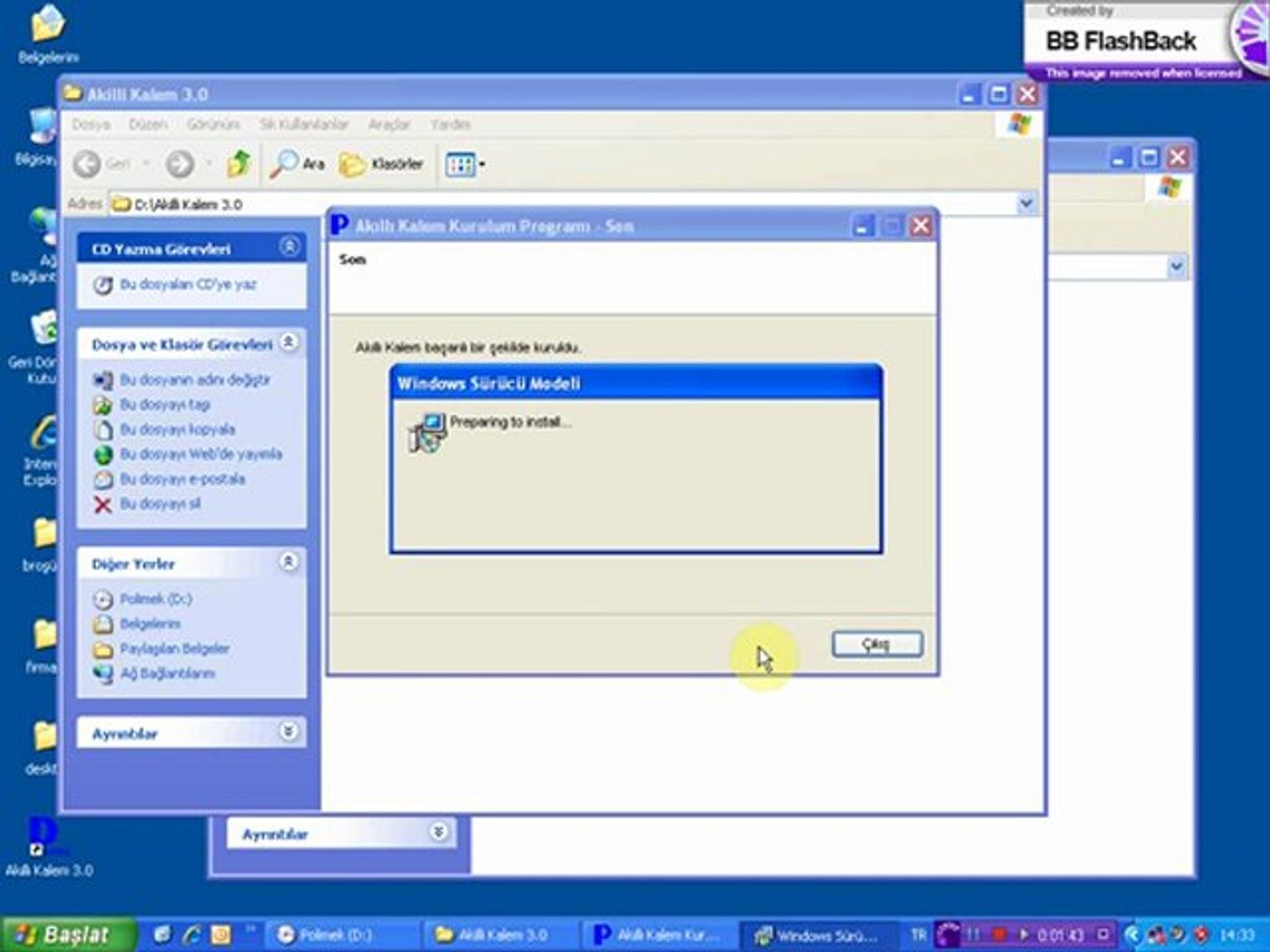The height and width of the screenshot is (952, 1270).
Task: Click the rename file icon in tasks
Action: pos(103,380)
